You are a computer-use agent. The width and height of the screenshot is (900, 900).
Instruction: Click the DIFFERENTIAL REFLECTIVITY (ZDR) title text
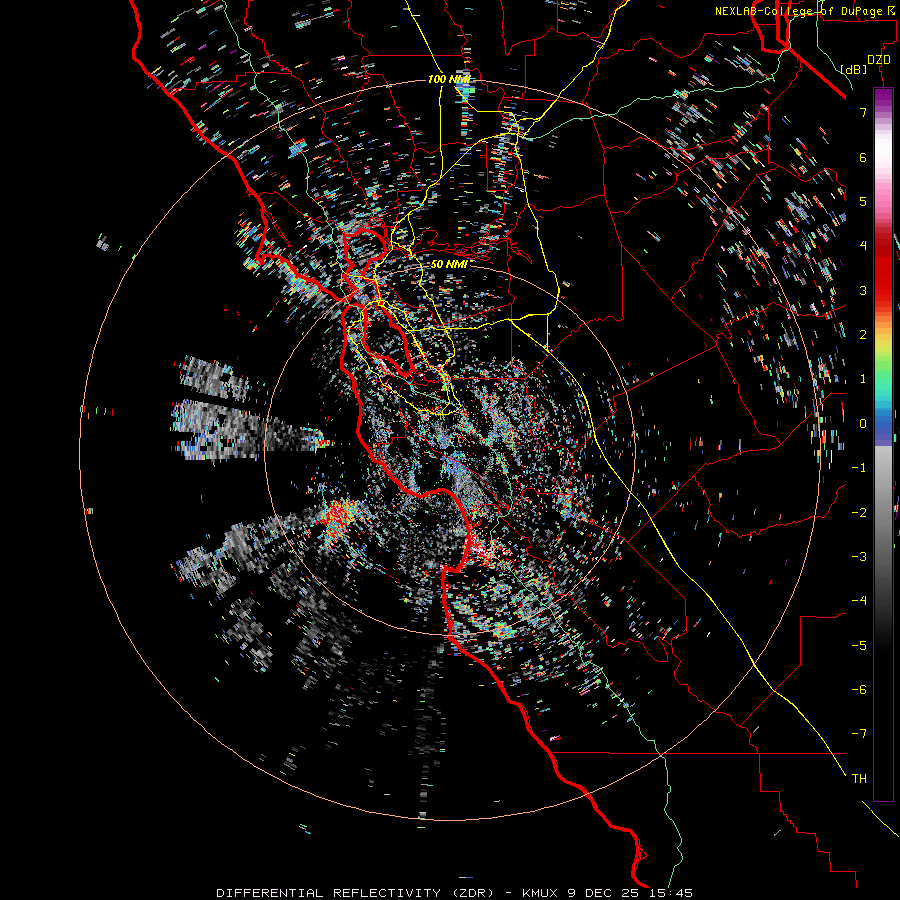pos(355,893)
